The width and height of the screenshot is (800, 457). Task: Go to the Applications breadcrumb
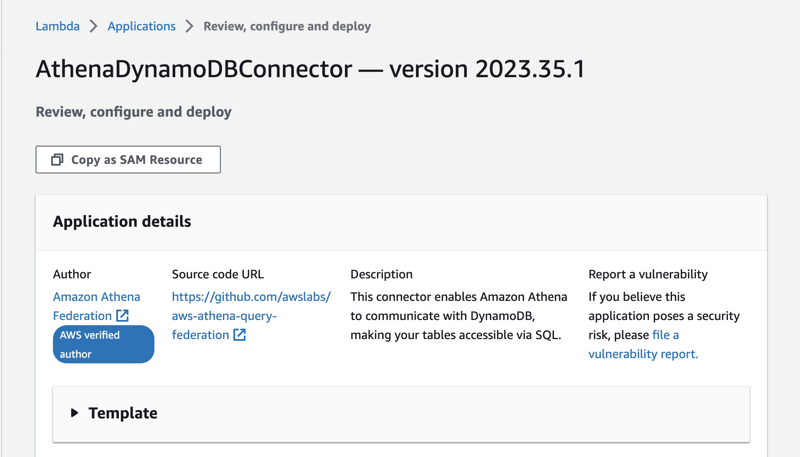(x=141, y=26)
